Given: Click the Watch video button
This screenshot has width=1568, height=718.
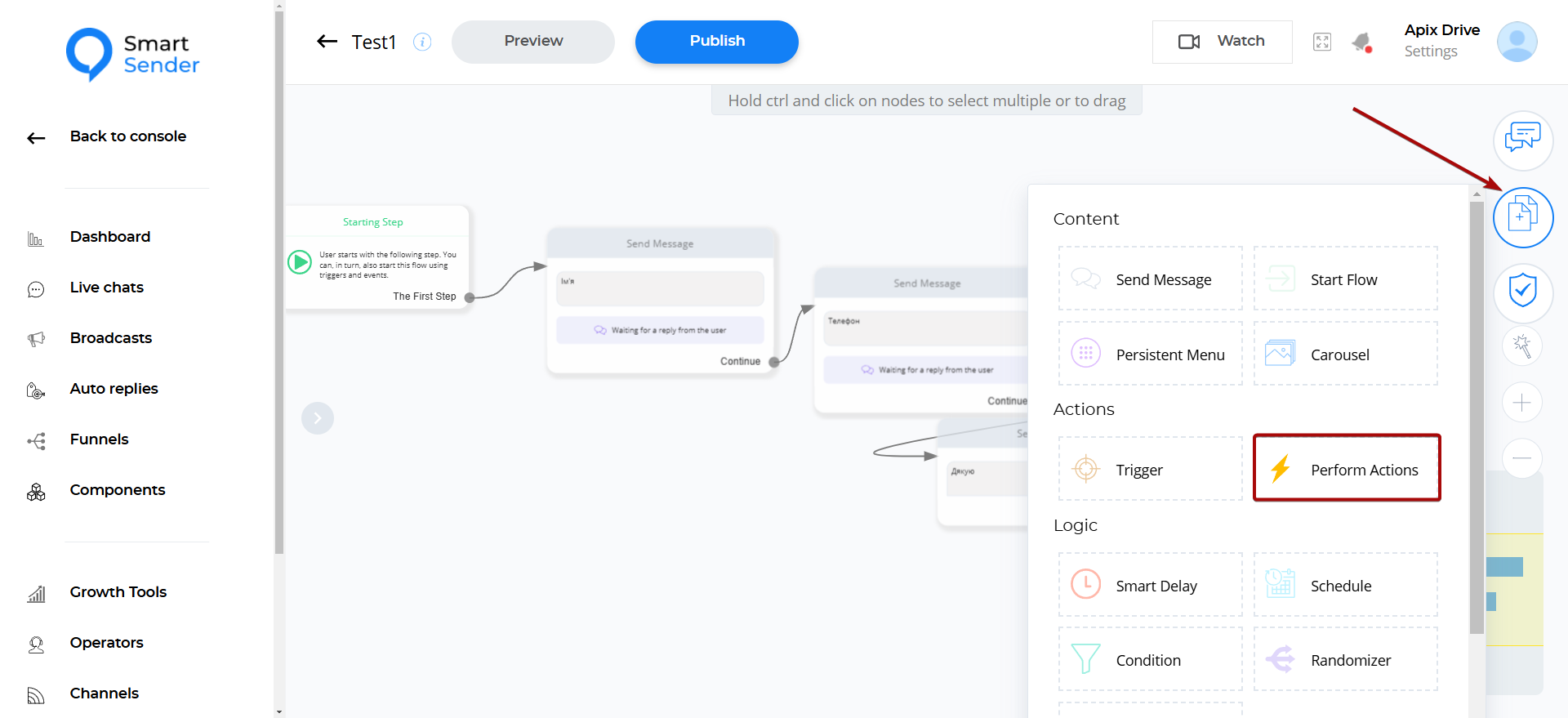Looking at the screenshot, I should click(x=1222, y=42).
